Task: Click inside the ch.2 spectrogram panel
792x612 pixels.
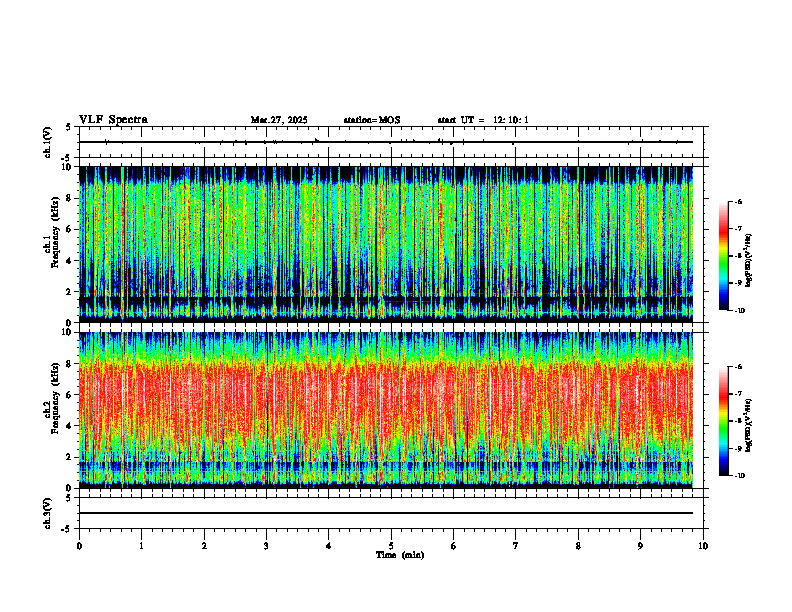Action: click(386, 410)
